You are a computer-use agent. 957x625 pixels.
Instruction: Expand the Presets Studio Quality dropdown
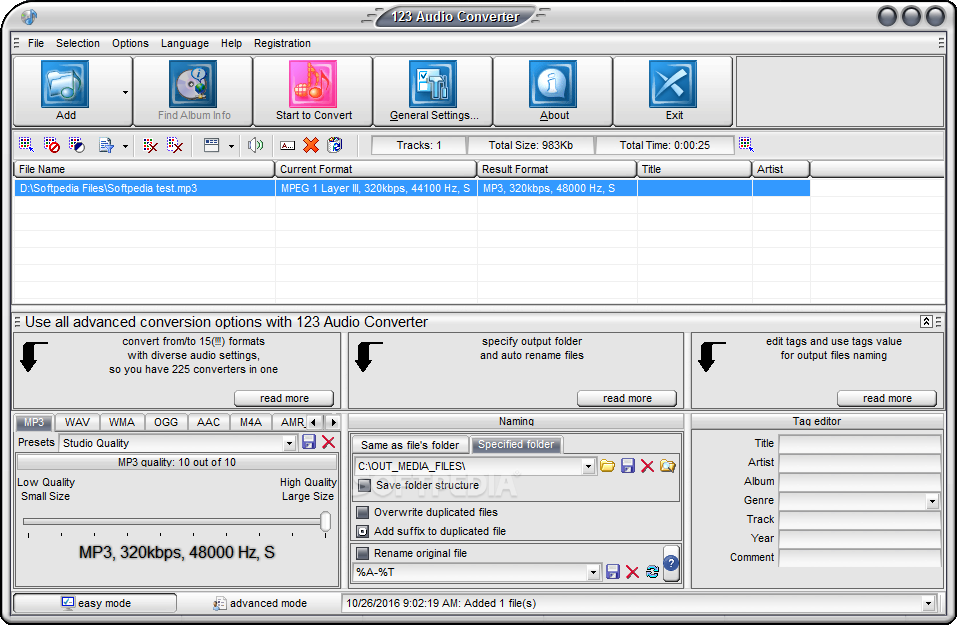[289, 444]
